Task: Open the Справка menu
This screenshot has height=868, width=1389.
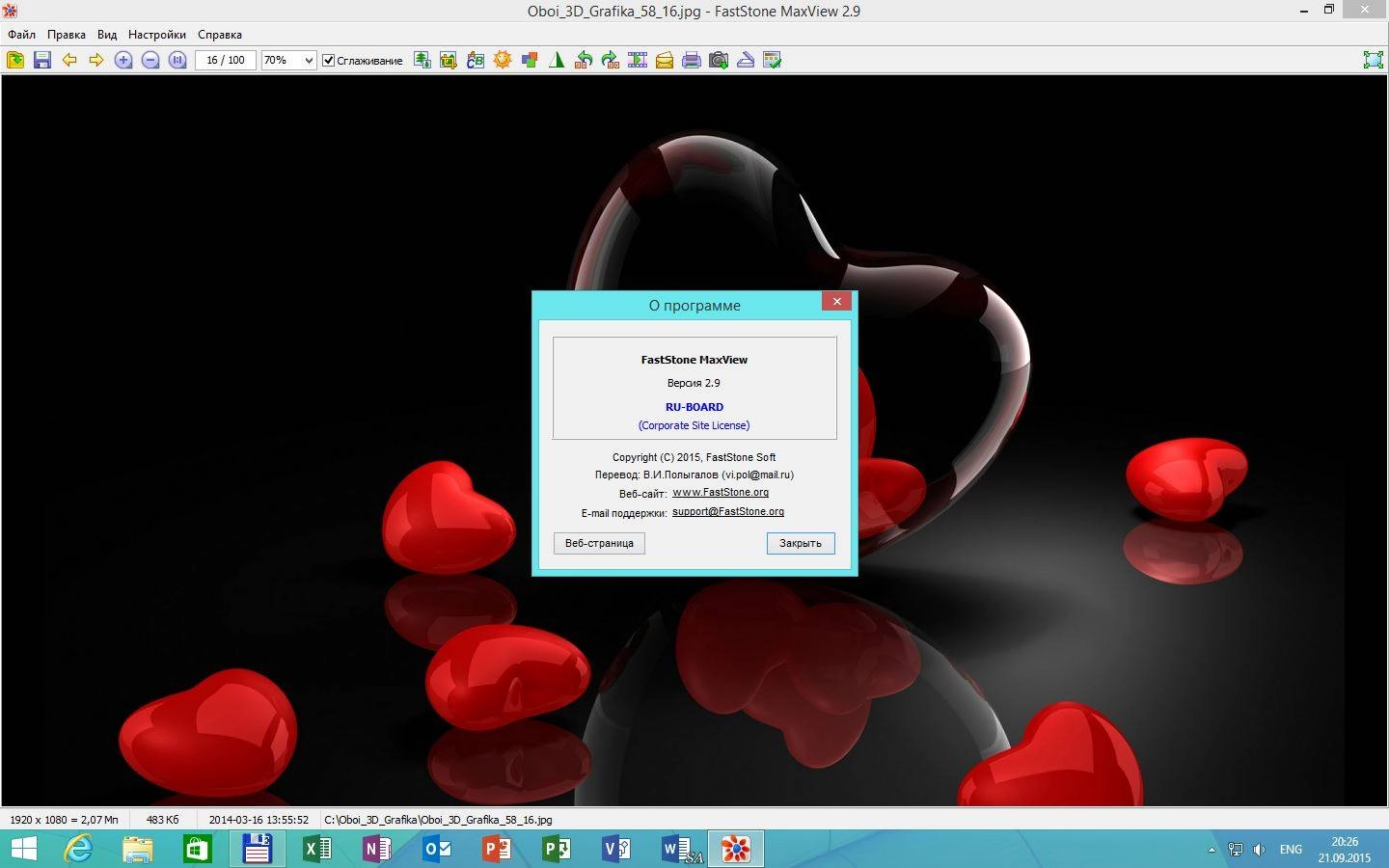Action: click(220, 34)
